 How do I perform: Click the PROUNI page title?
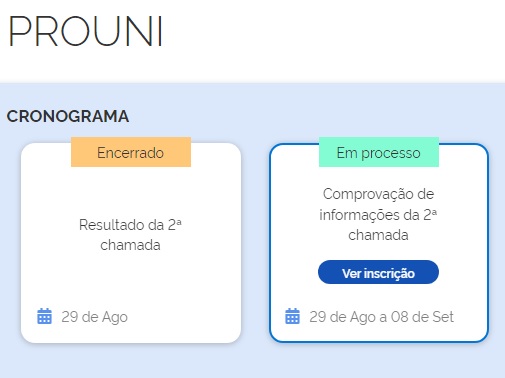coord(85,31)
